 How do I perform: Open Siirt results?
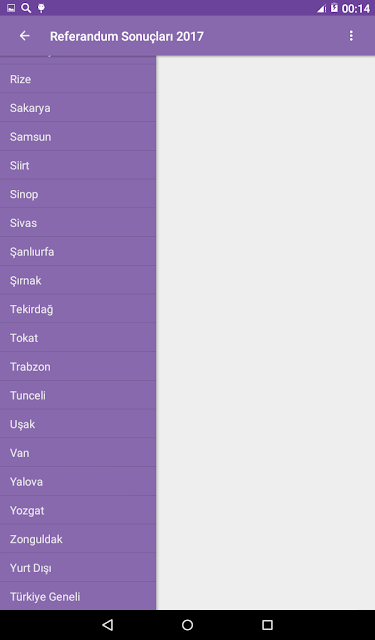[78, 165]
